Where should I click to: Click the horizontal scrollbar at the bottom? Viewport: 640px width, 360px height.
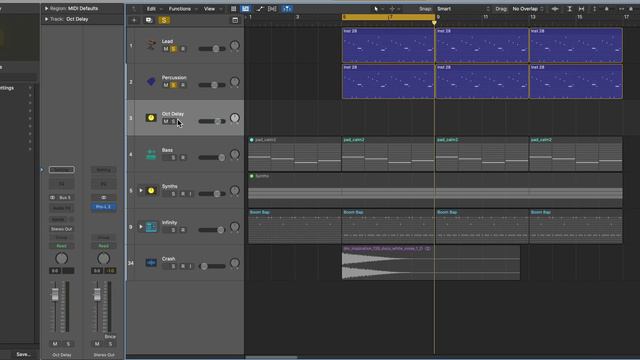[x=271, y=357]
